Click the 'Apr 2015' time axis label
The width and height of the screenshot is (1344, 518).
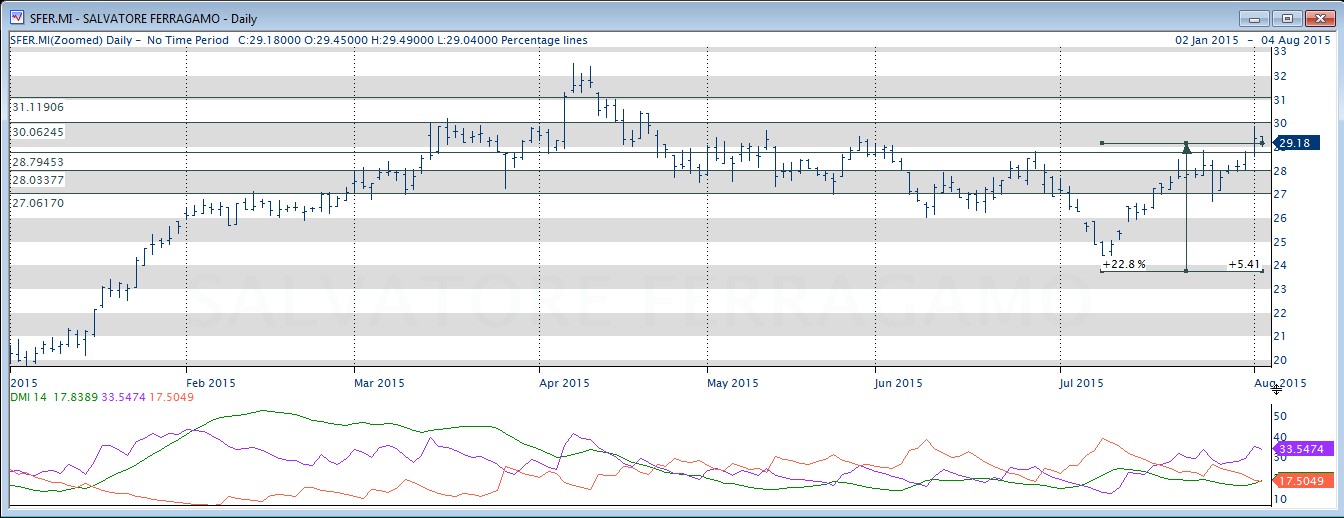[563, 383]
